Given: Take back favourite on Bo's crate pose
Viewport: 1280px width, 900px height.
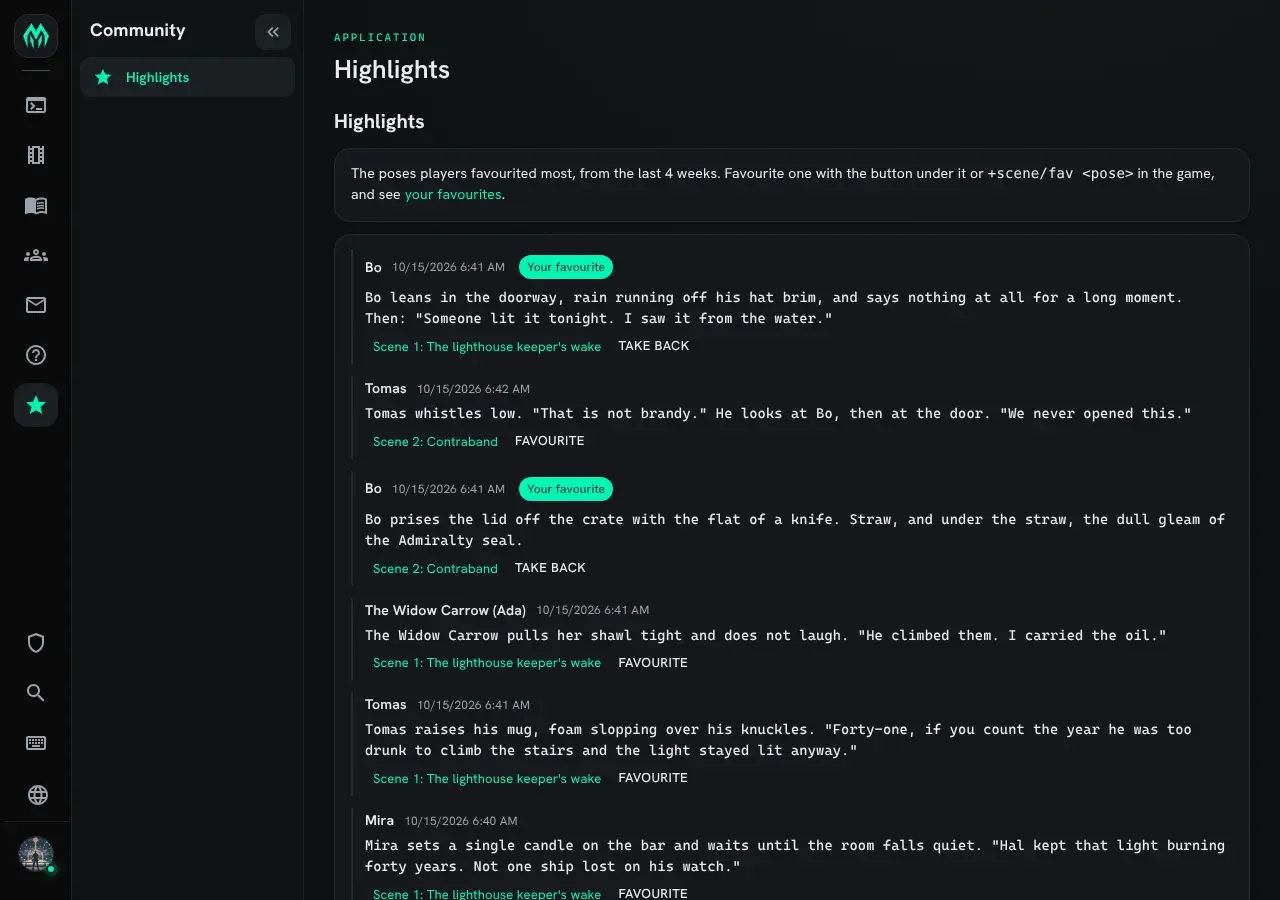Looking at the screenshot, I should tap(550, 568).
